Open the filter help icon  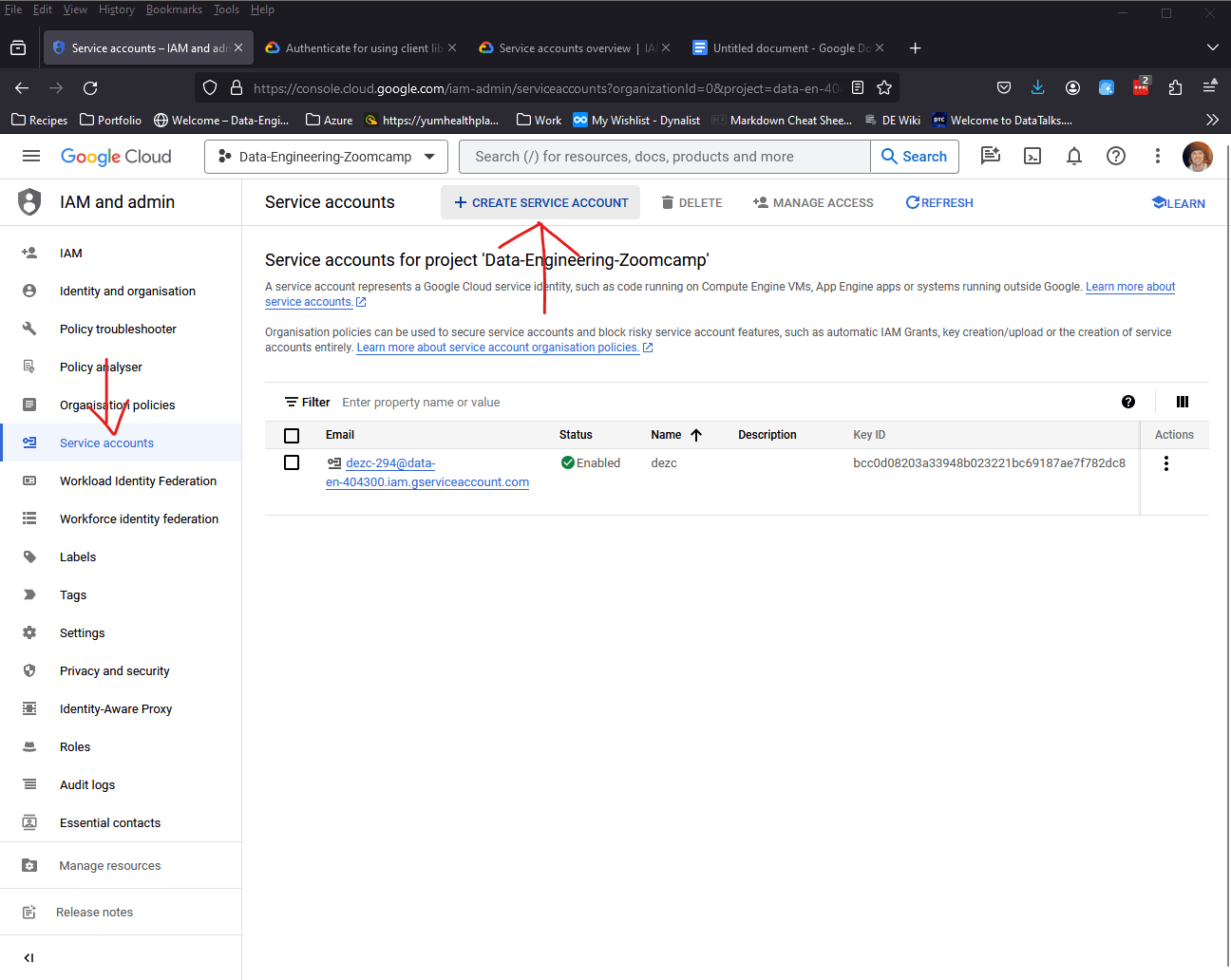pyautogui.click(x=1128, y=402)
